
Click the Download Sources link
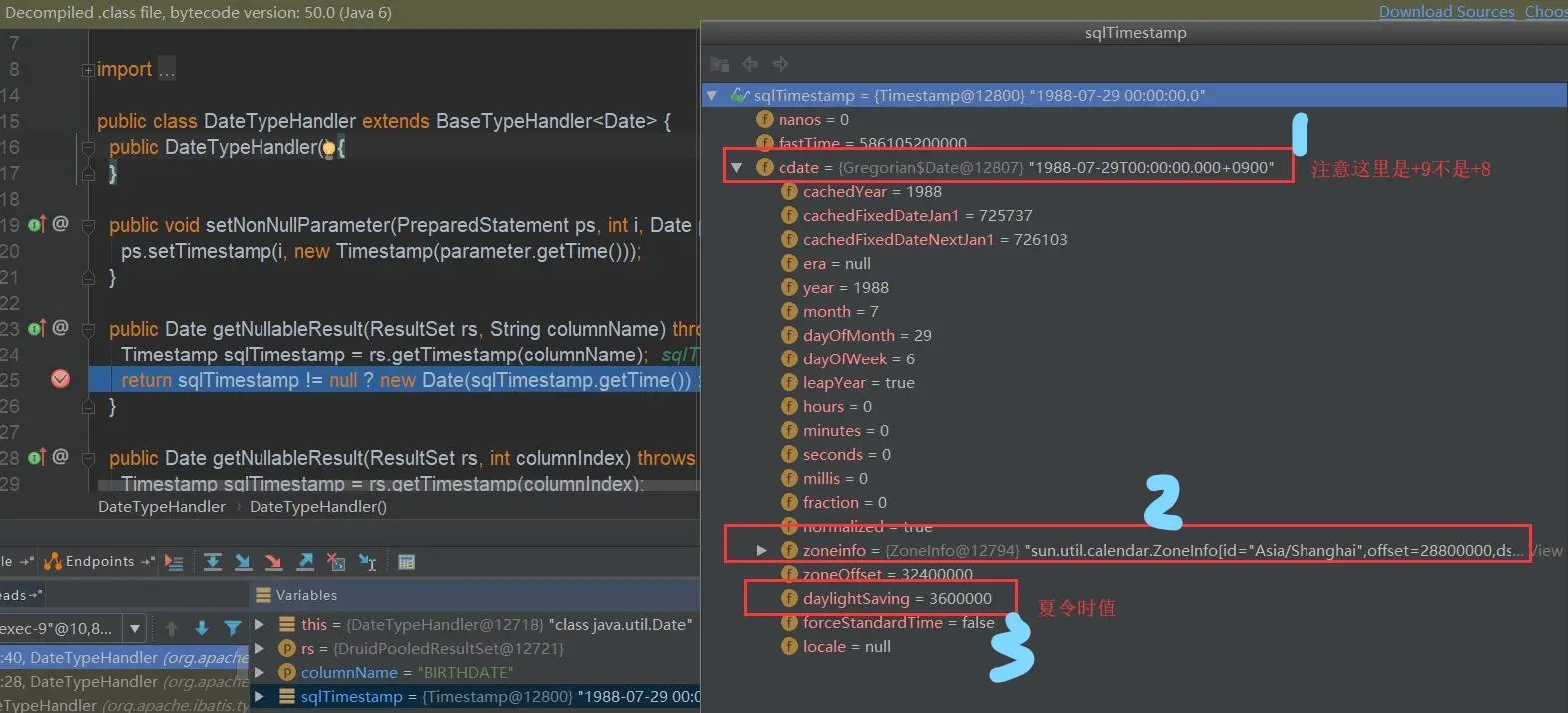pyautogui.click(x=1447, y=12)
